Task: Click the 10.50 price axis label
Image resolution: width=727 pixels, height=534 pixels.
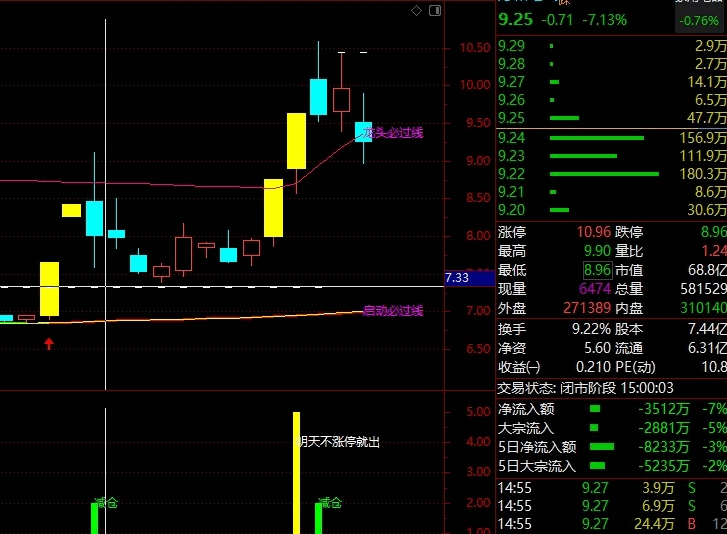Action: [x=475, y=47]
